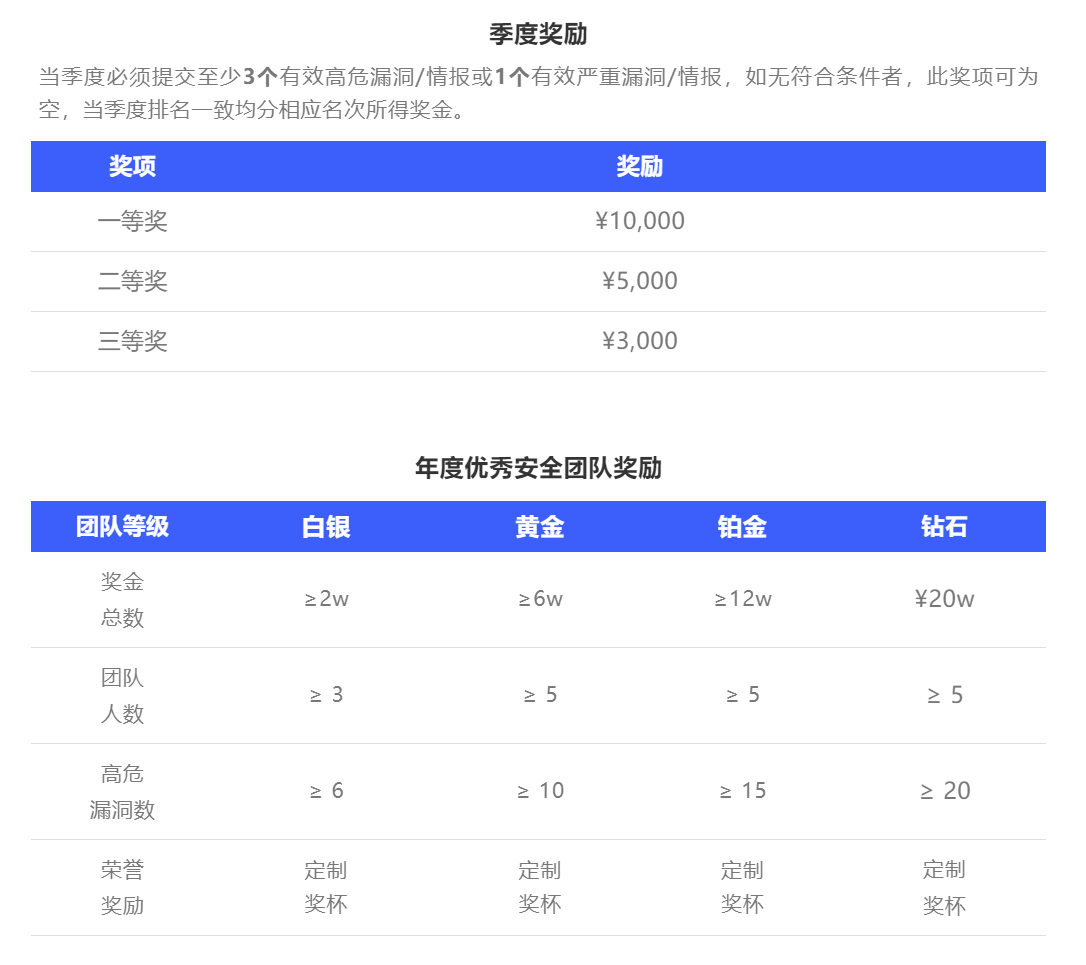Viewport: 1086px width, 965px height.
Task: Select the 一等奖 row label
Action: tap(132, 221)
